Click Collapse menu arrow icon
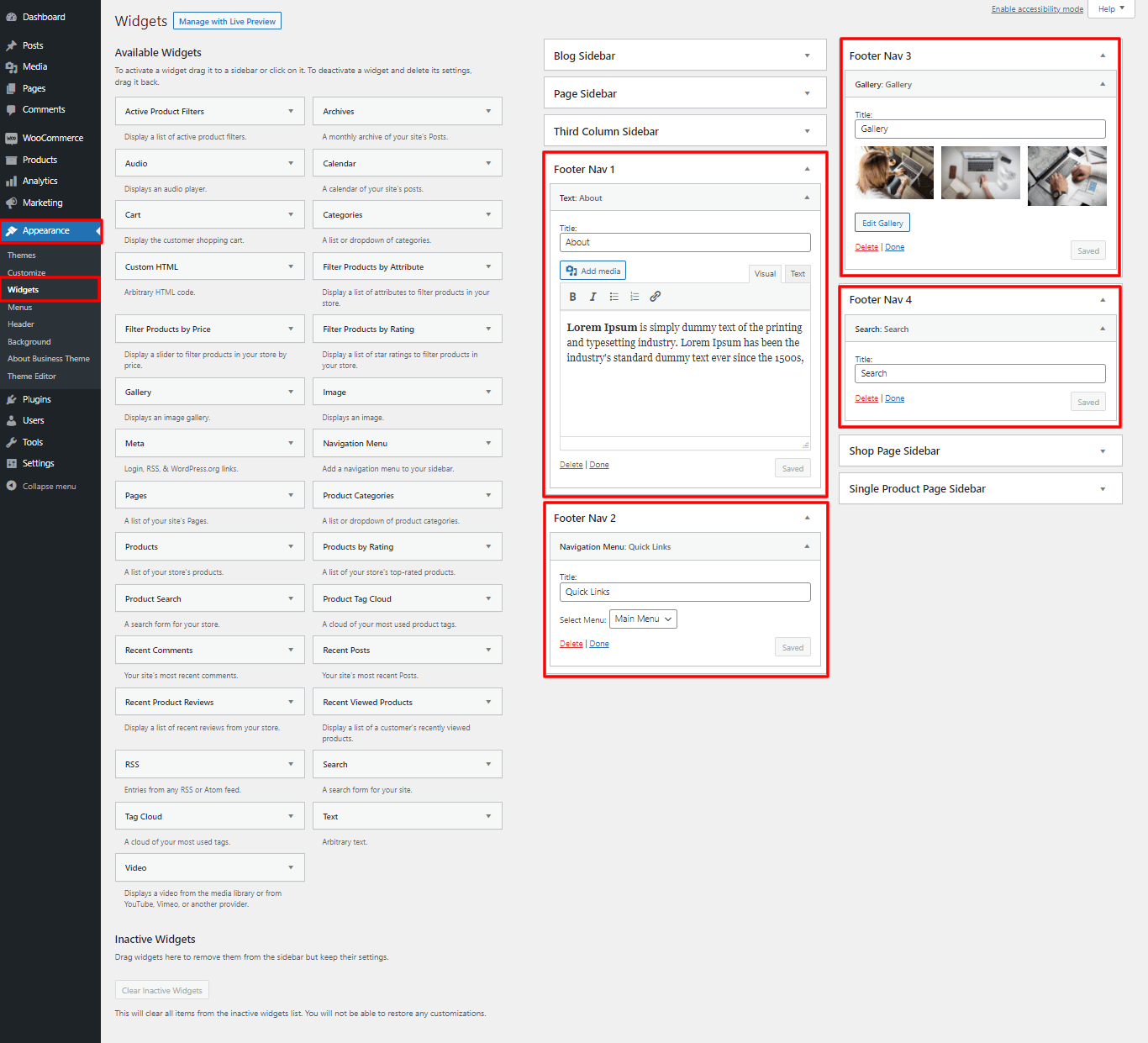The image size is (1148, 1043). click(x=11, y=487)
